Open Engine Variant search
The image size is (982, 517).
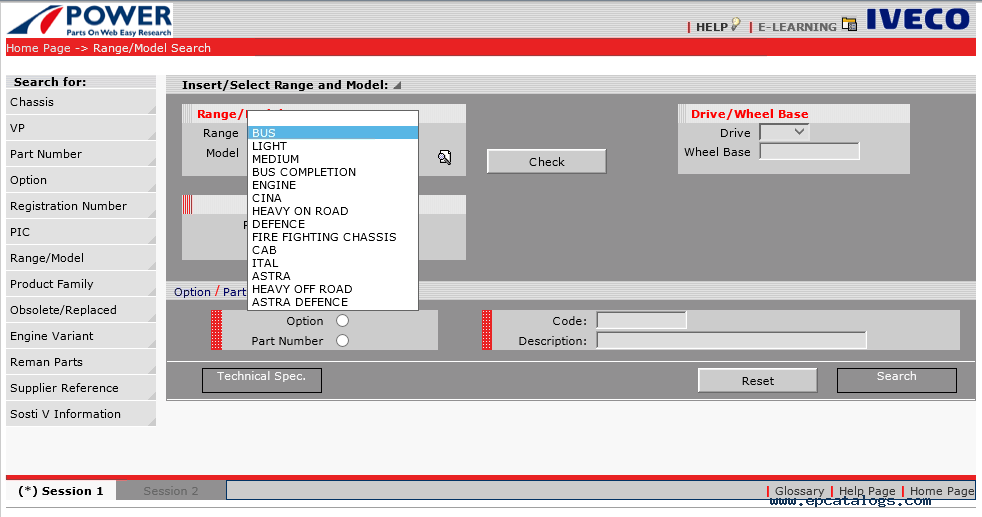(x=81, y=335)
